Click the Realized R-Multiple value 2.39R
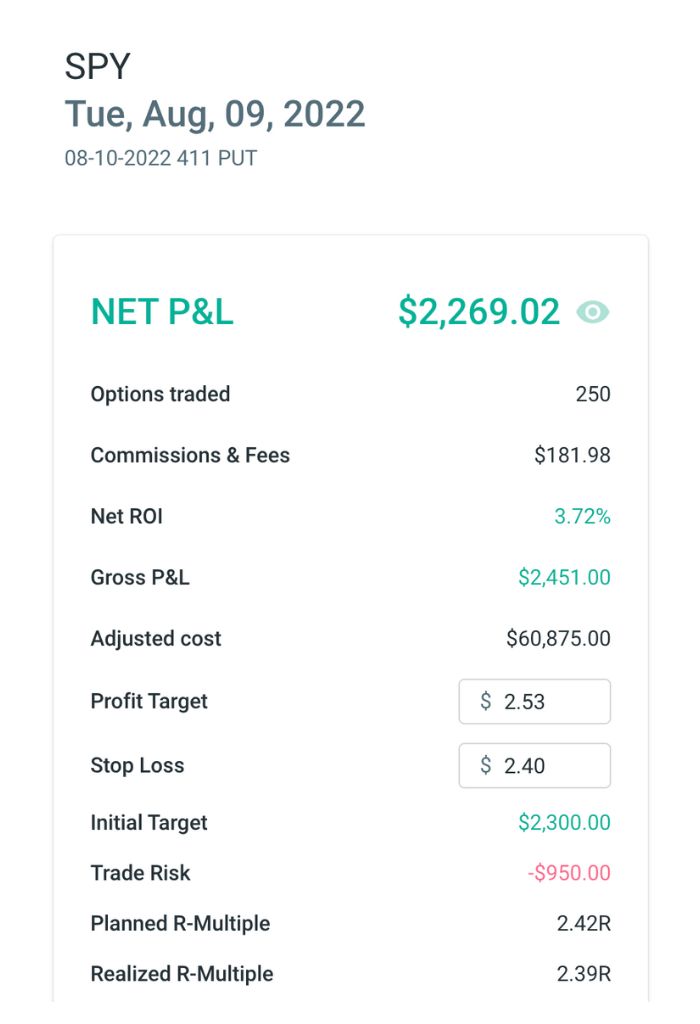Viewport: 700px width, 1024px height. 590,973
